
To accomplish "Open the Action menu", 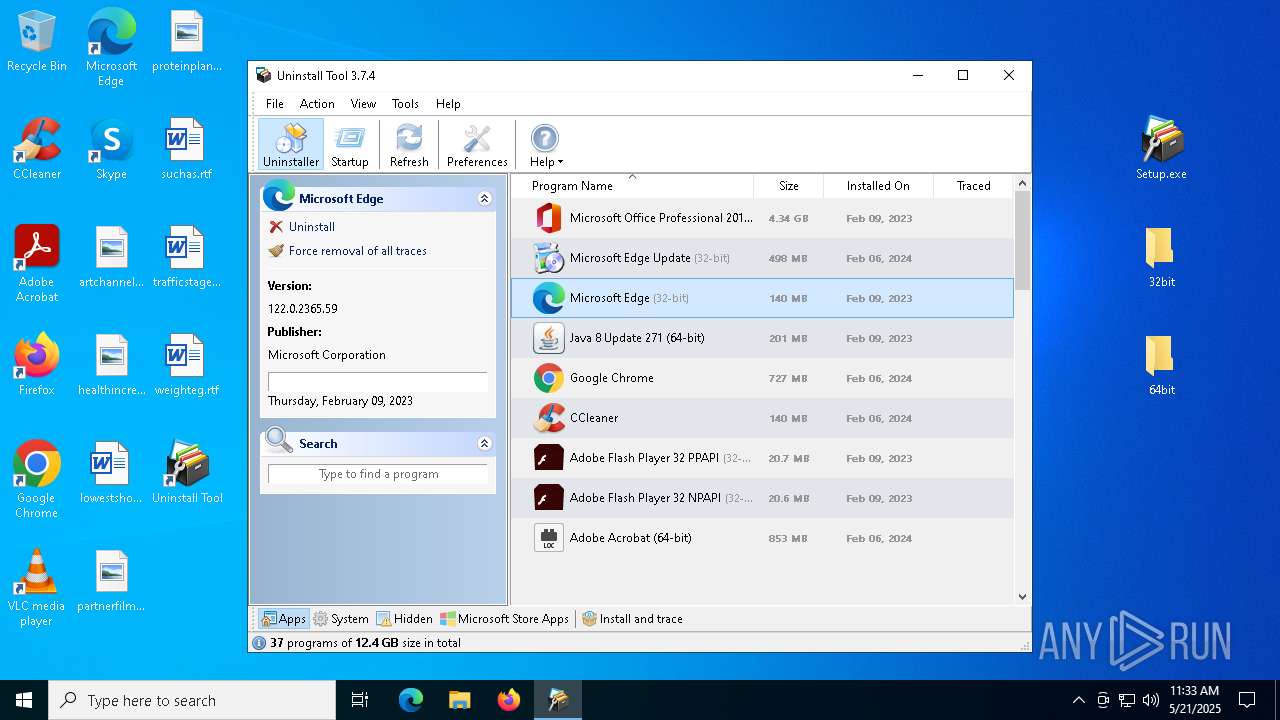I will coord(317,104).
